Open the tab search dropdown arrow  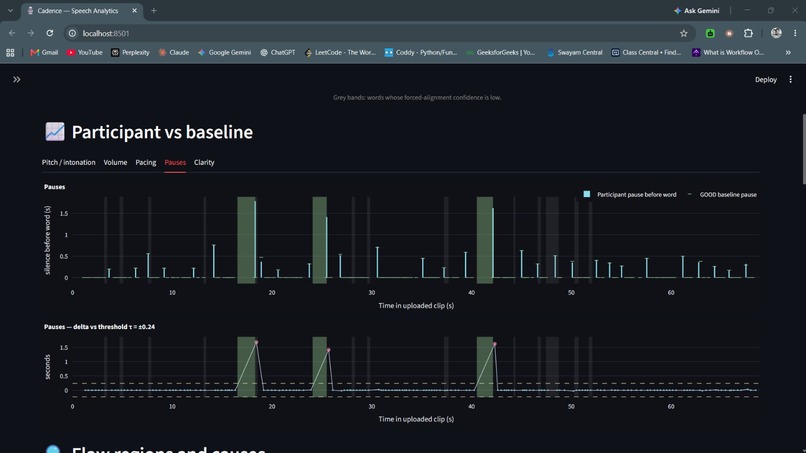[10, 10]
